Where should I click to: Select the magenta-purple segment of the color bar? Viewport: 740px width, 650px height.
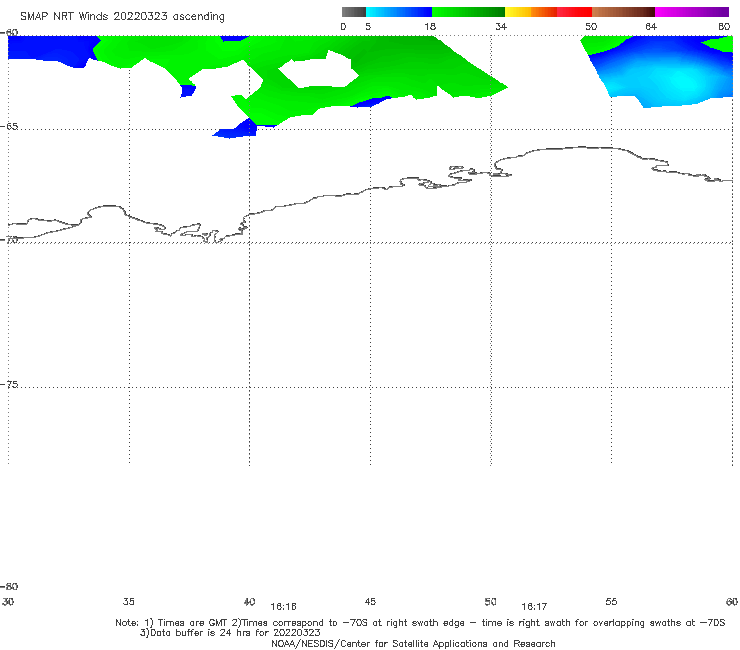pyautogui.click(x=692, y=12)
